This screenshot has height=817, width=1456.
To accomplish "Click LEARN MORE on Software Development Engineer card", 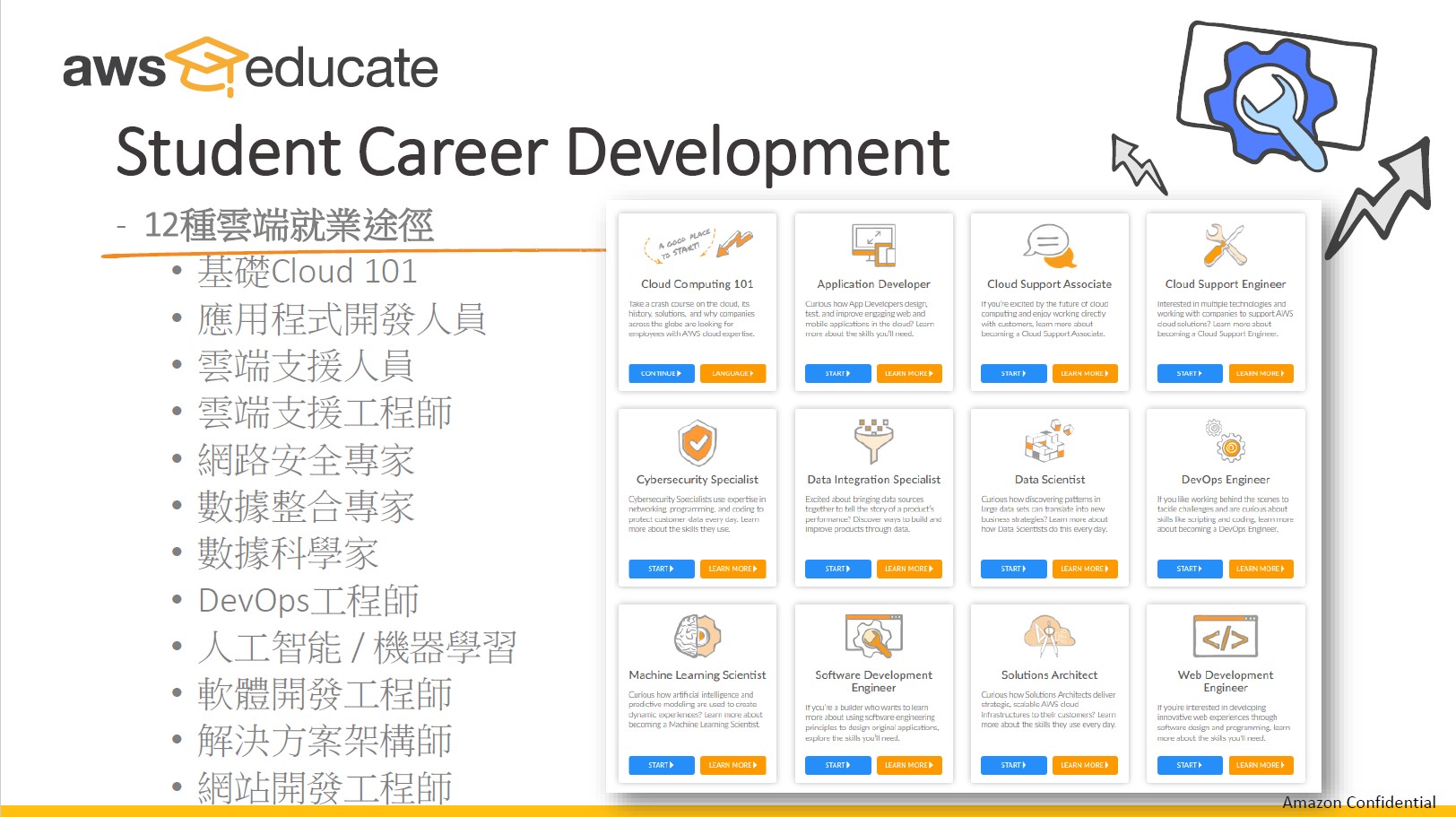I will [x=908, y=765].
